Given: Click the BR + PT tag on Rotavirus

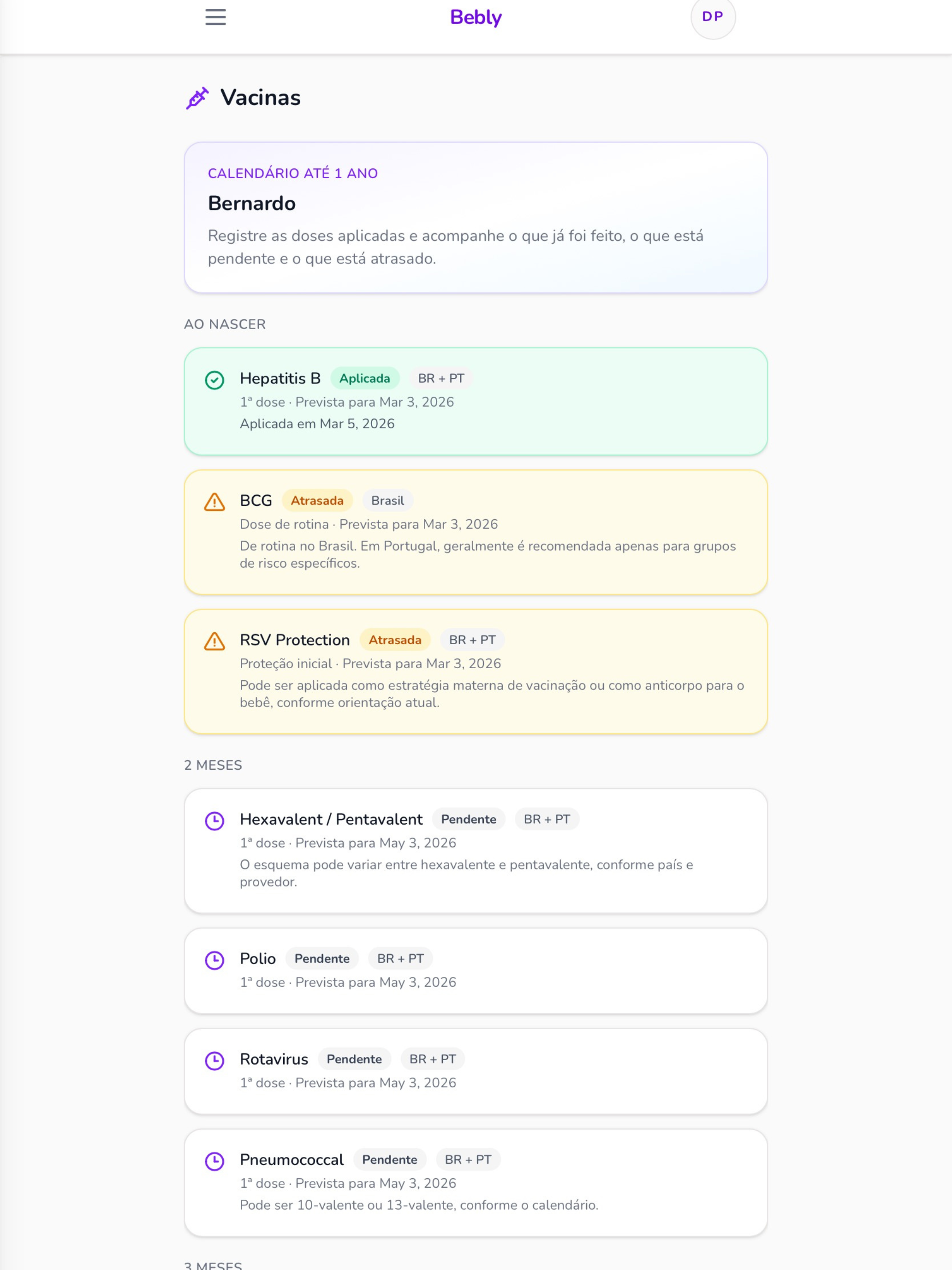Looking at the screenshot, I should [x=433, y=1059].
